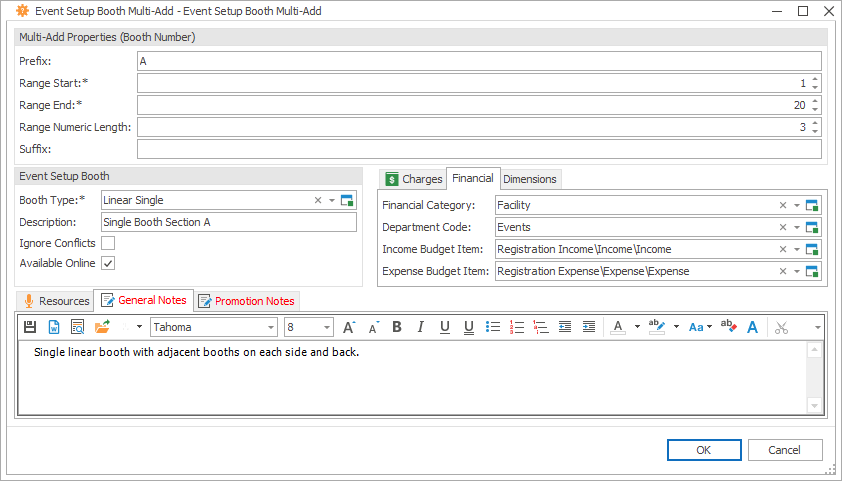Expand the Income Budget Item dropdown

click(x=797, y=249)
